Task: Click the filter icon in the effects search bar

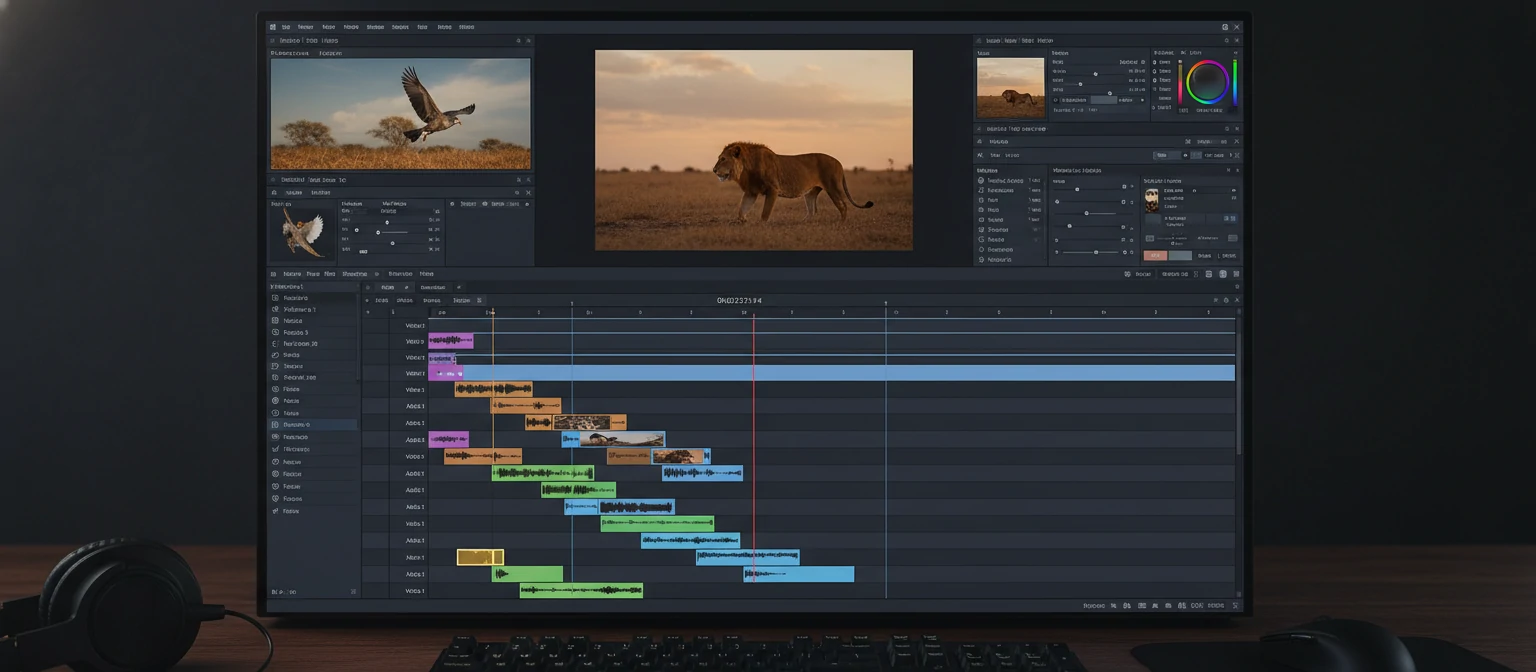Action: tap(1188, 155)
